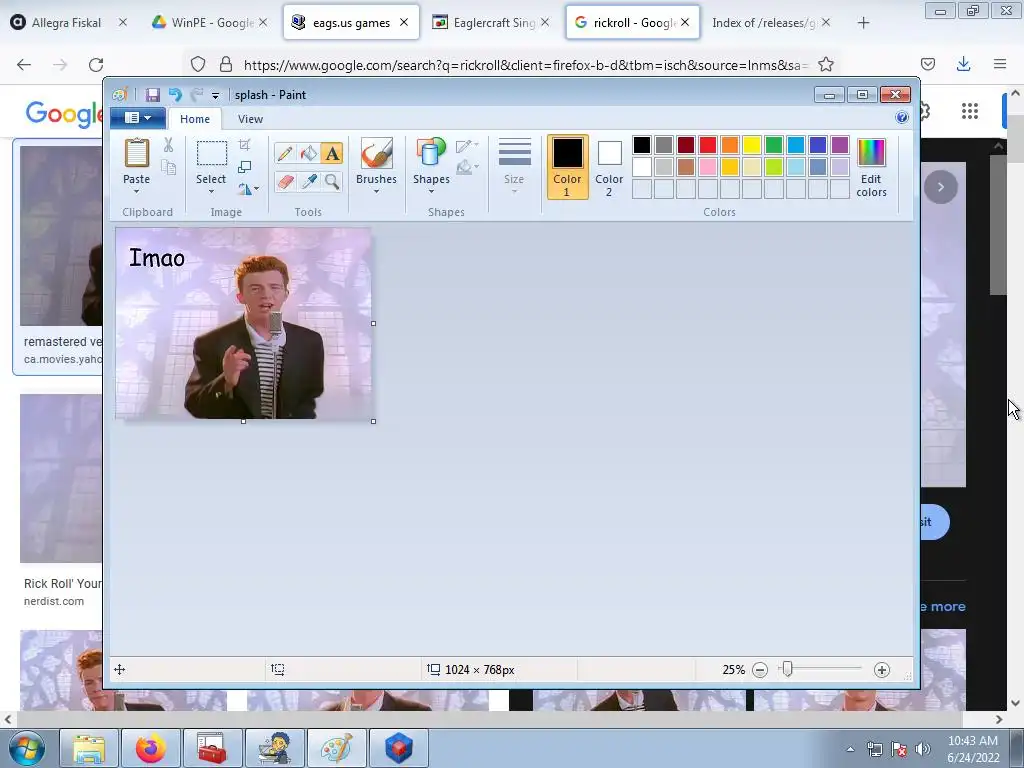1024x768 pixels.
Task: Open Firefox from the taskbar
Action: click(151, 748)
